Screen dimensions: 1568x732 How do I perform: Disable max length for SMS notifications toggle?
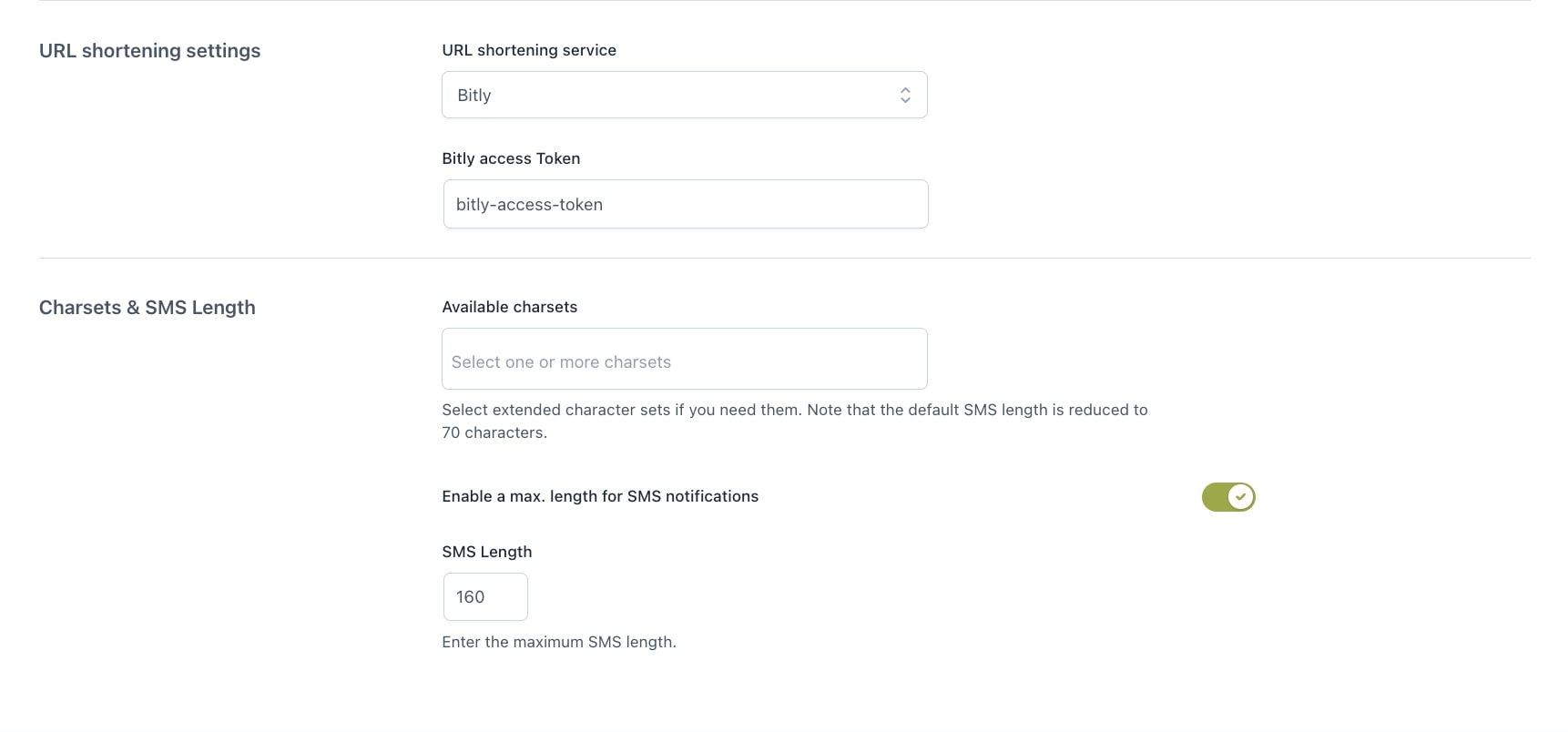point(1227,497)
